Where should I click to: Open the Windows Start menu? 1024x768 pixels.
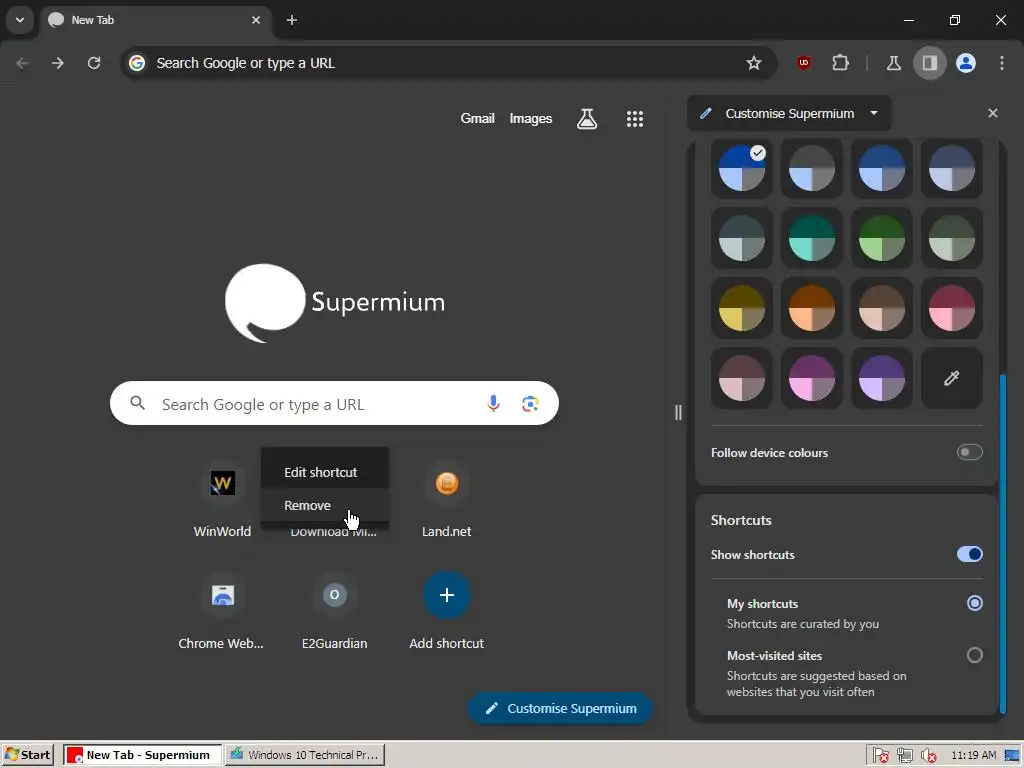(x=27, y=755)
